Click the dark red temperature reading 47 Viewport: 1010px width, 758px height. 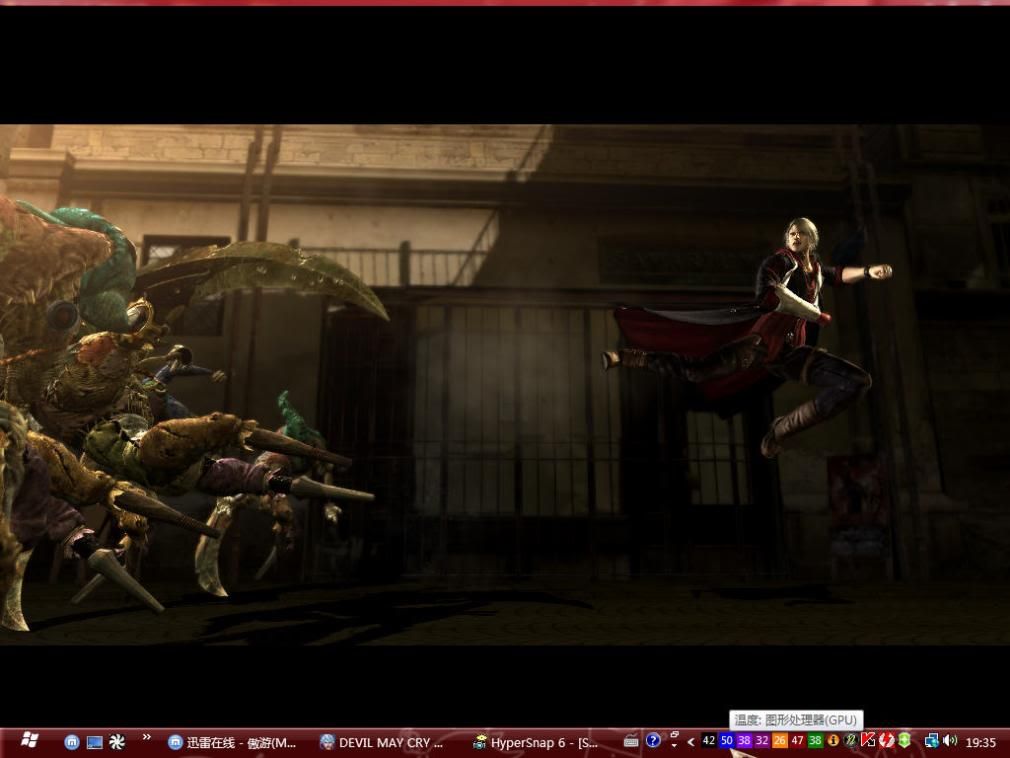click(x=797, y=741)
